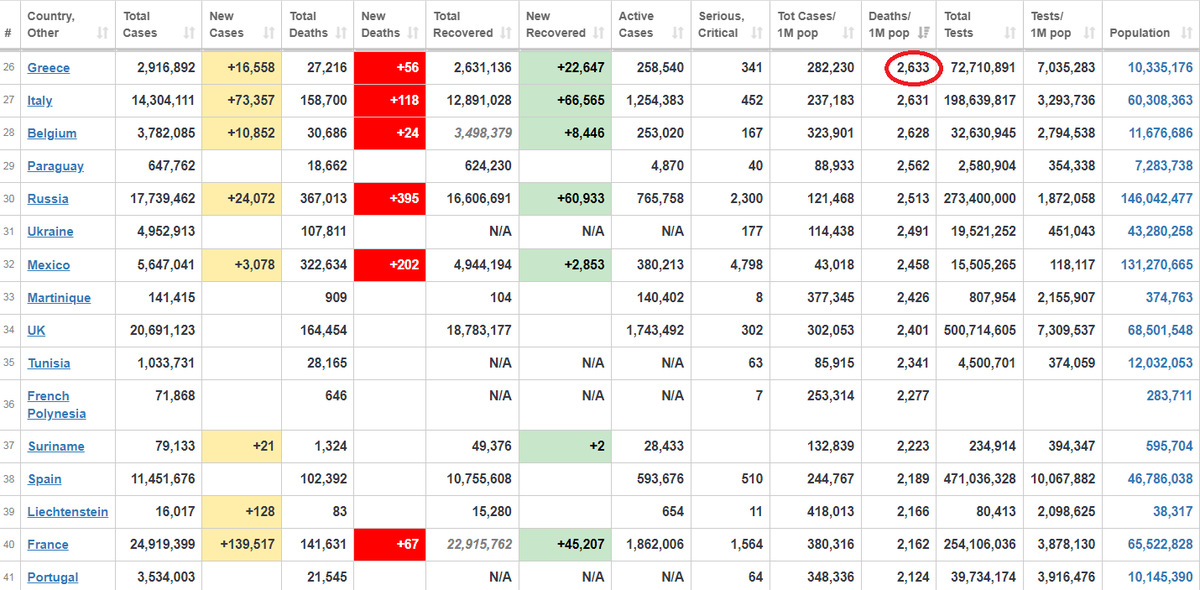Select Belgium total recovered value 3,498,379
1200x590 pixels.
[x=482, y=134]
